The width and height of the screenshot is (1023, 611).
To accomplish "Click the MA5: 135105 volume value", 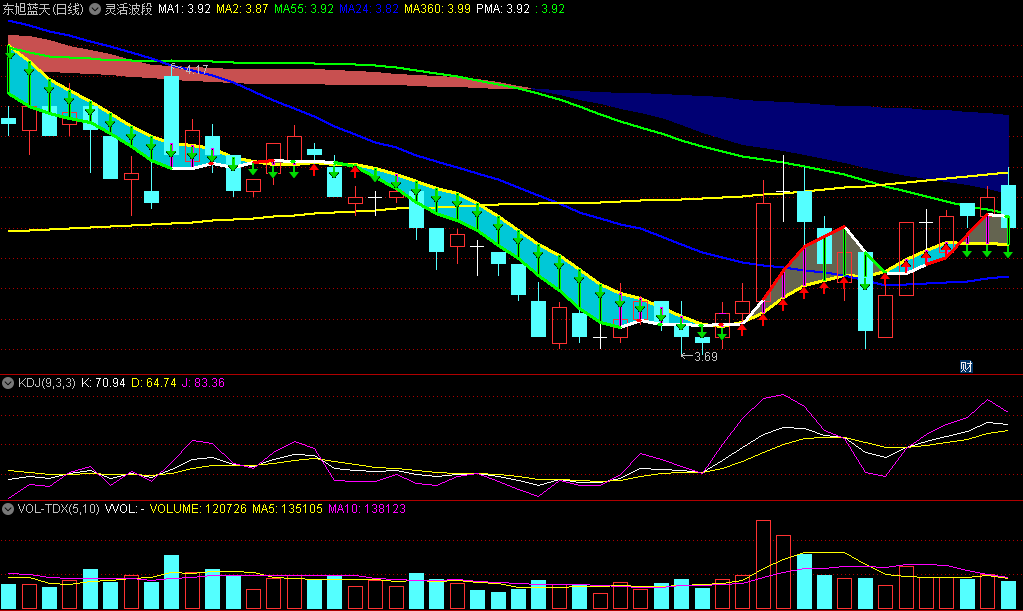I will [x=288, y=509].
